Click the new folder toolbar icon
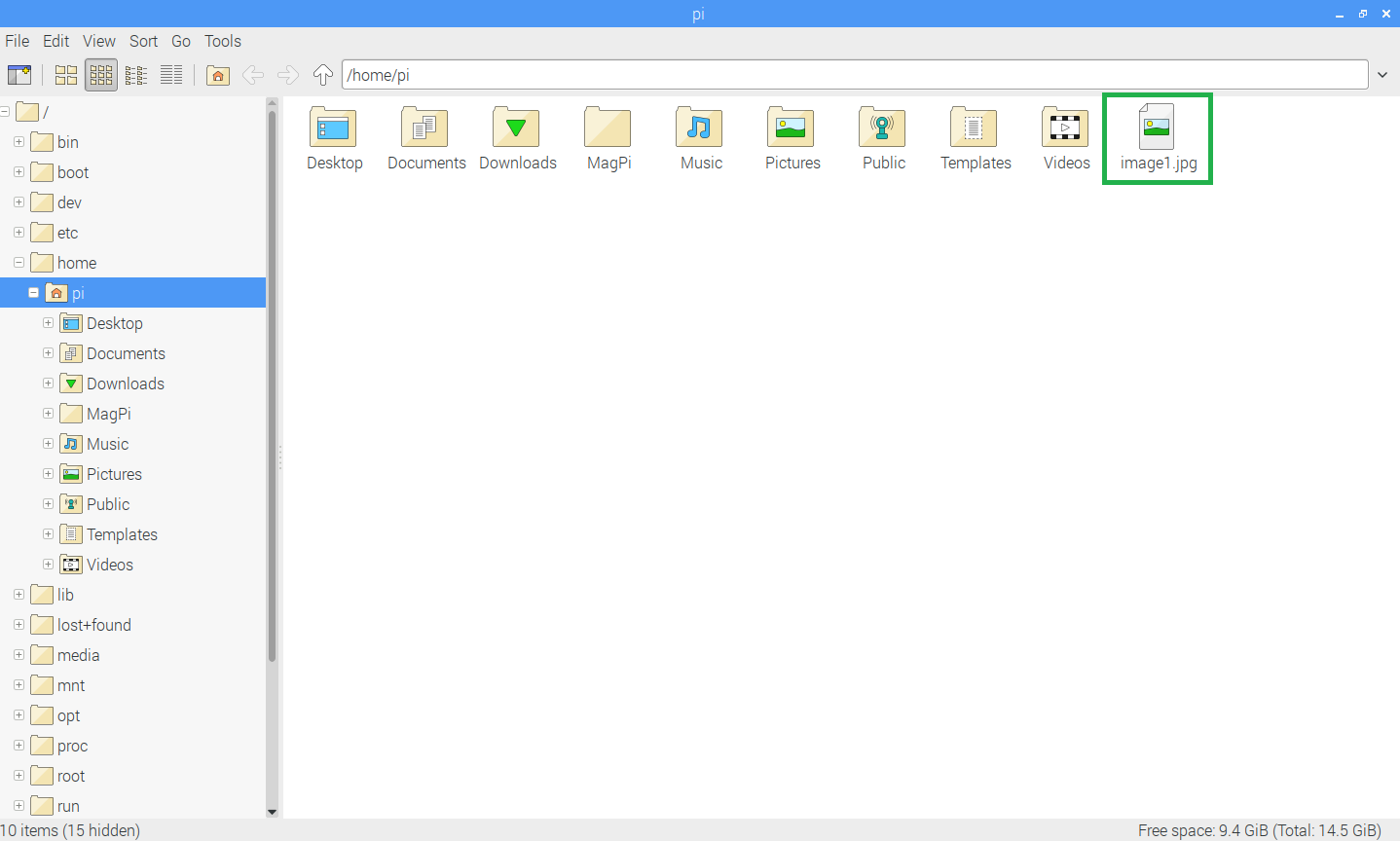 [19, 75]
